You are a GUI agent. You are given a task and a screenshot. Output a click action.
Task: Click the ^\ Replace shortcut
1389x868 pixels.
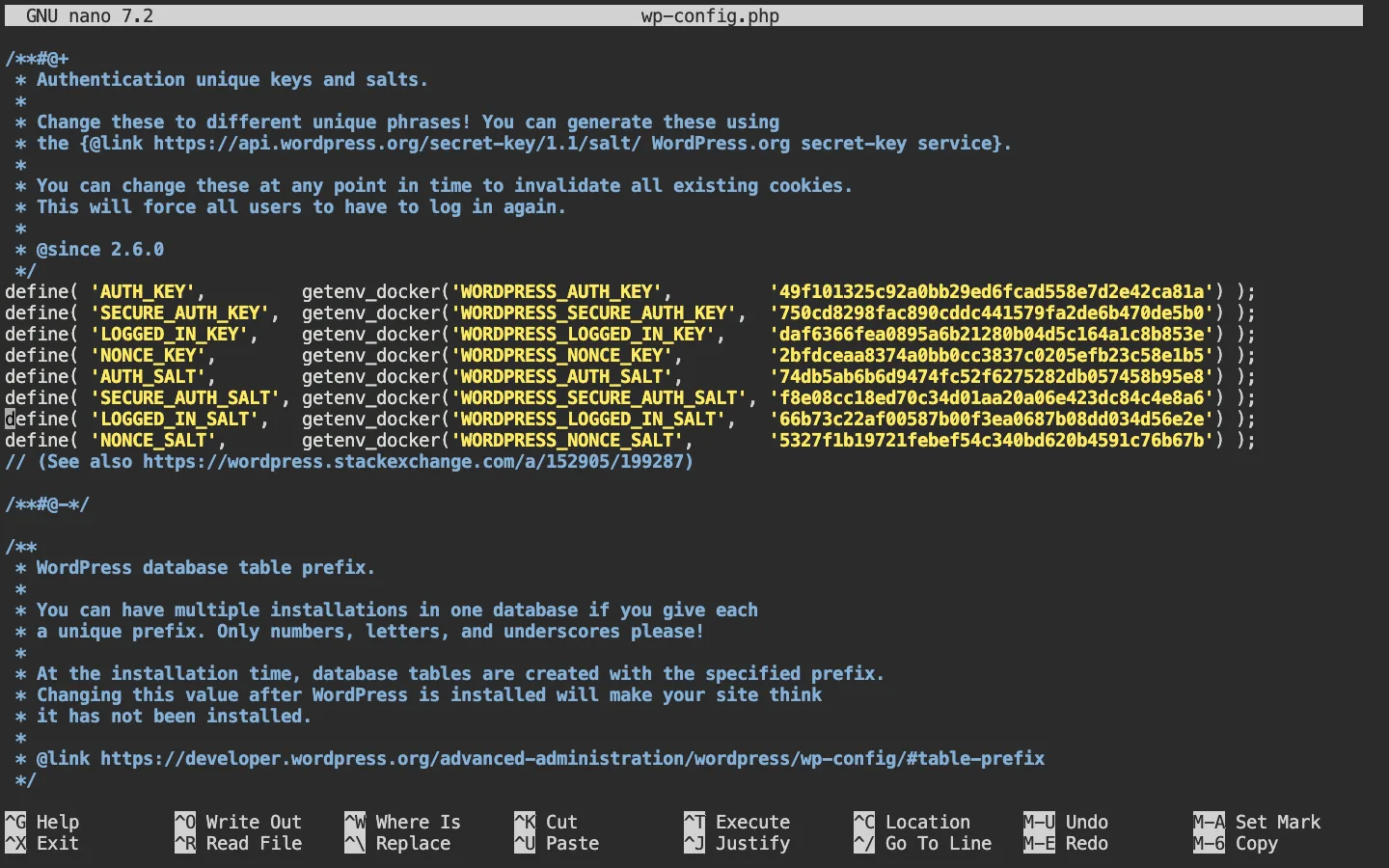[397, 843]
